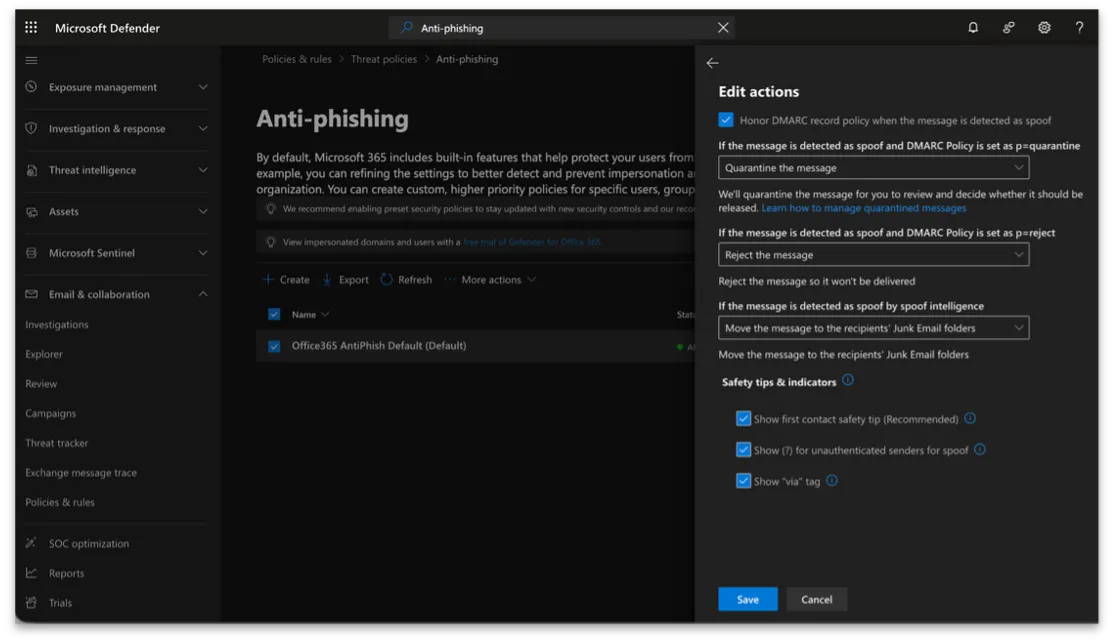This screenshot has width=1118, height=644.
Task: Click the Assets icon
Action: [31, 212]
